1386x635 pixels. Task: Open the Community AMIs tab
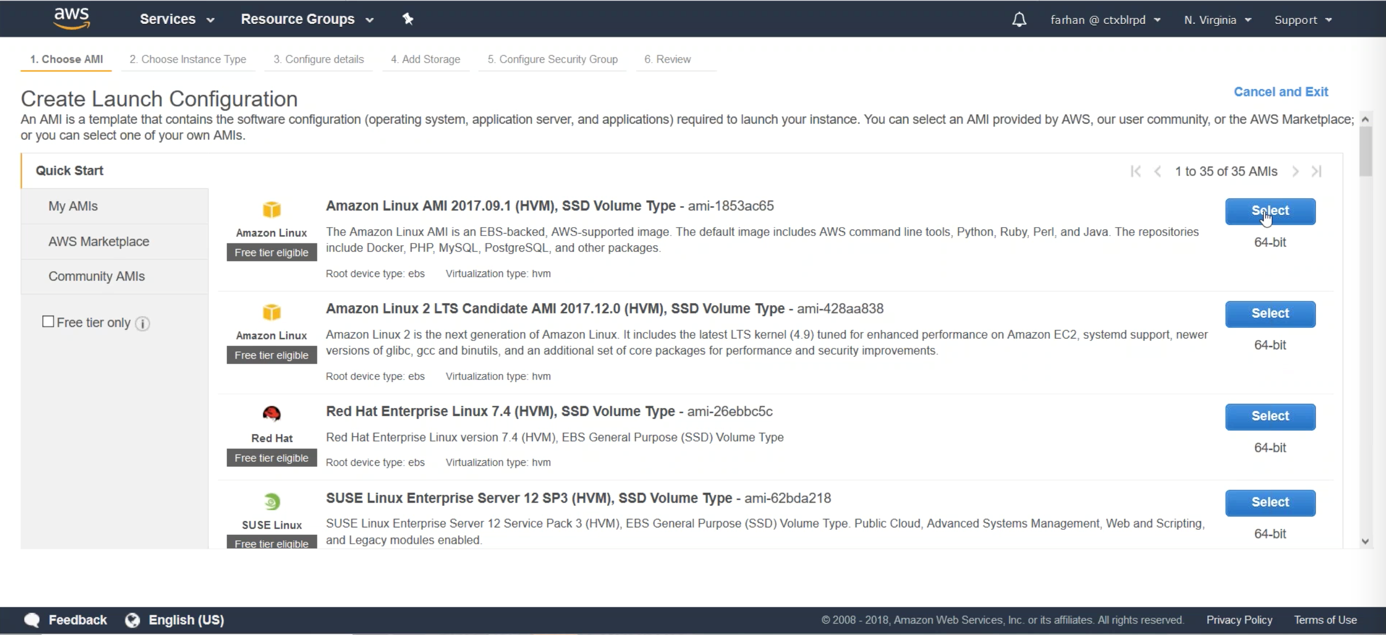point(97,276)
